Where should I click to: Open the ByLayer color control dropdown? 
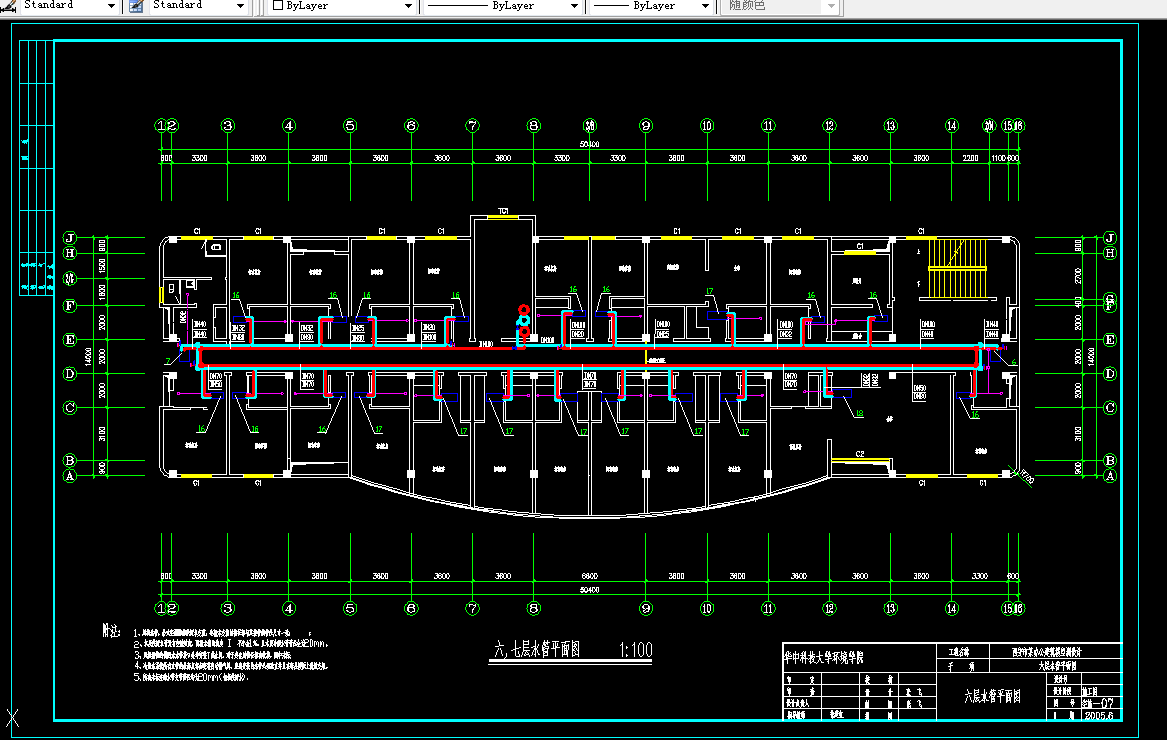(408, 6)
